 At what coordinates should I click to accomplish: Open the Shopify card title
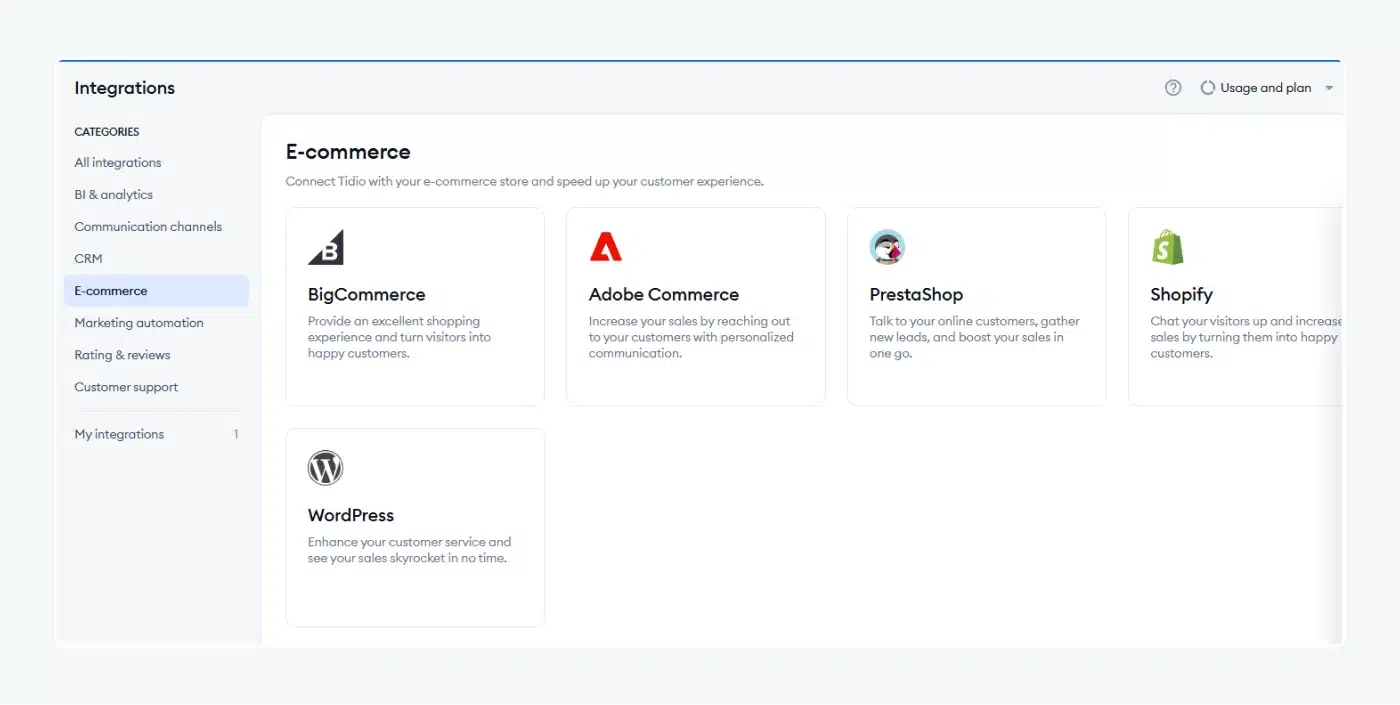click(1182, 294)
